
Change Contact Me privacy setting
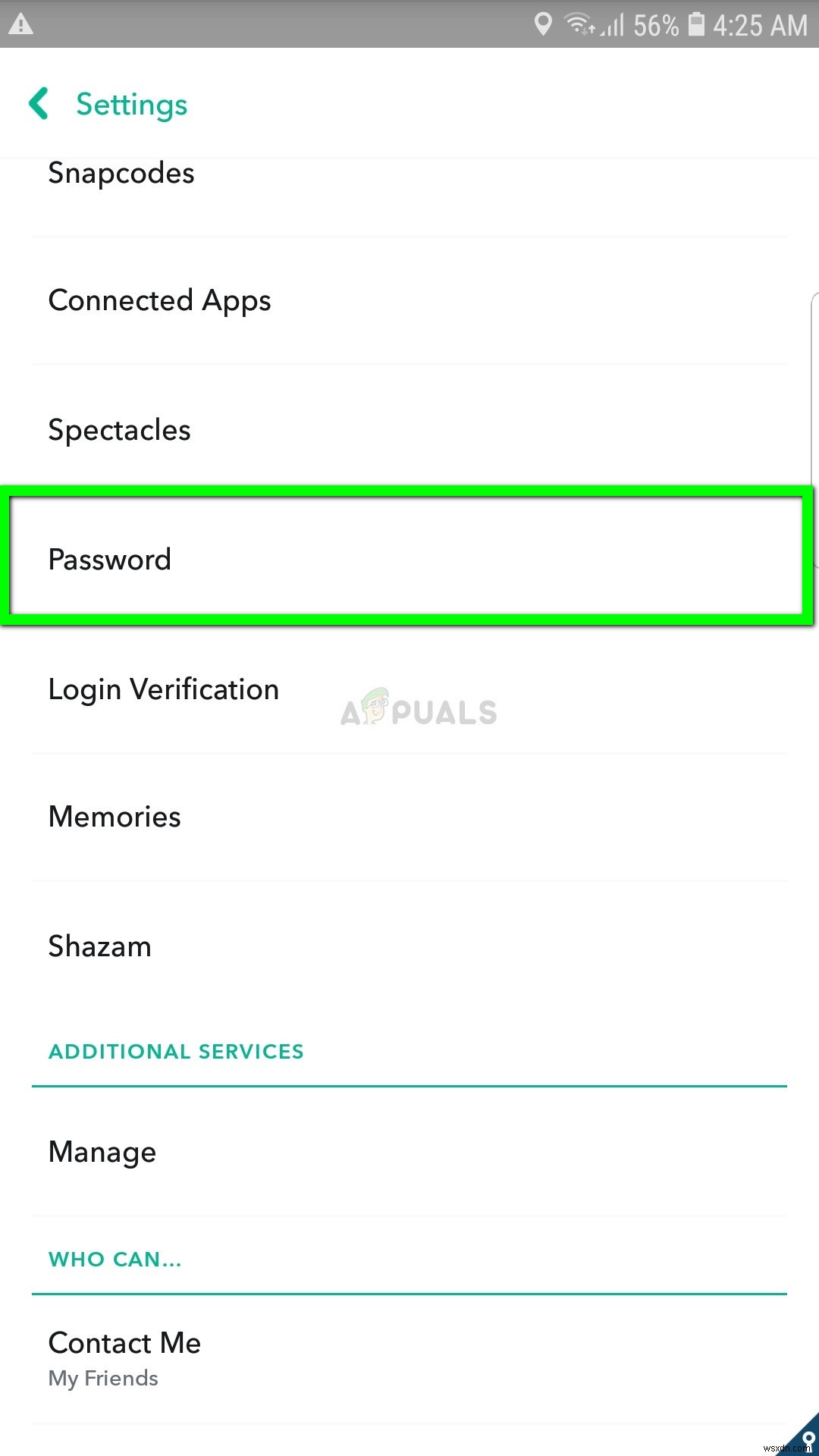pyautogui.click(x=124, y=1356)
